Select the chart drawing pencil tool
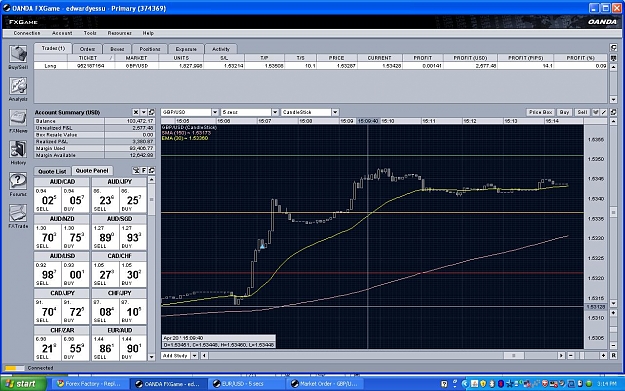This screenshot has height=391, width=625. coord(604,112)
